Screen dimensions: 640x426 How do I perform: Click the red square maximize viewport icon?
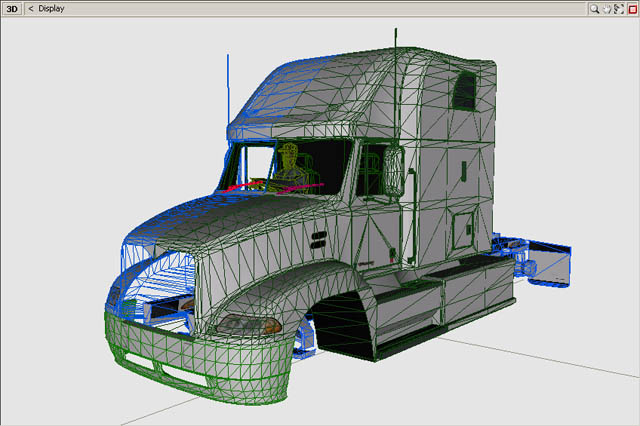(633, 9)
